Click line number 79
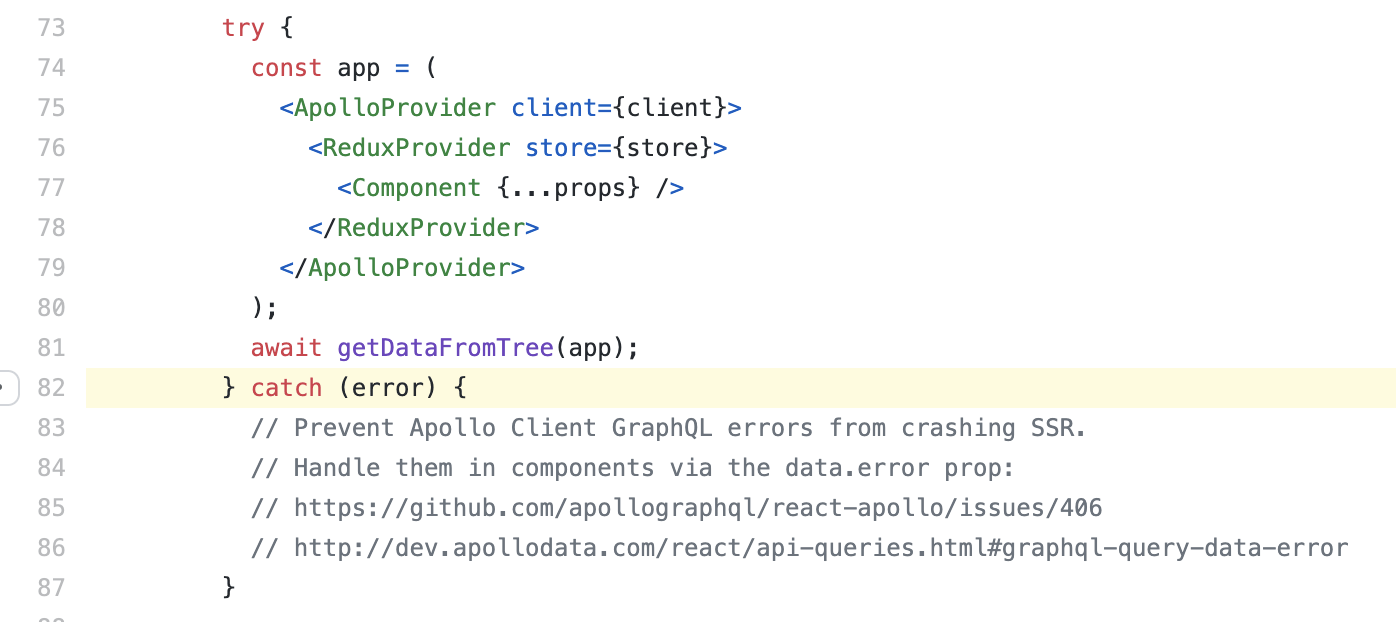Viewport: 1396px width, 622px height. tap(51, 268)
